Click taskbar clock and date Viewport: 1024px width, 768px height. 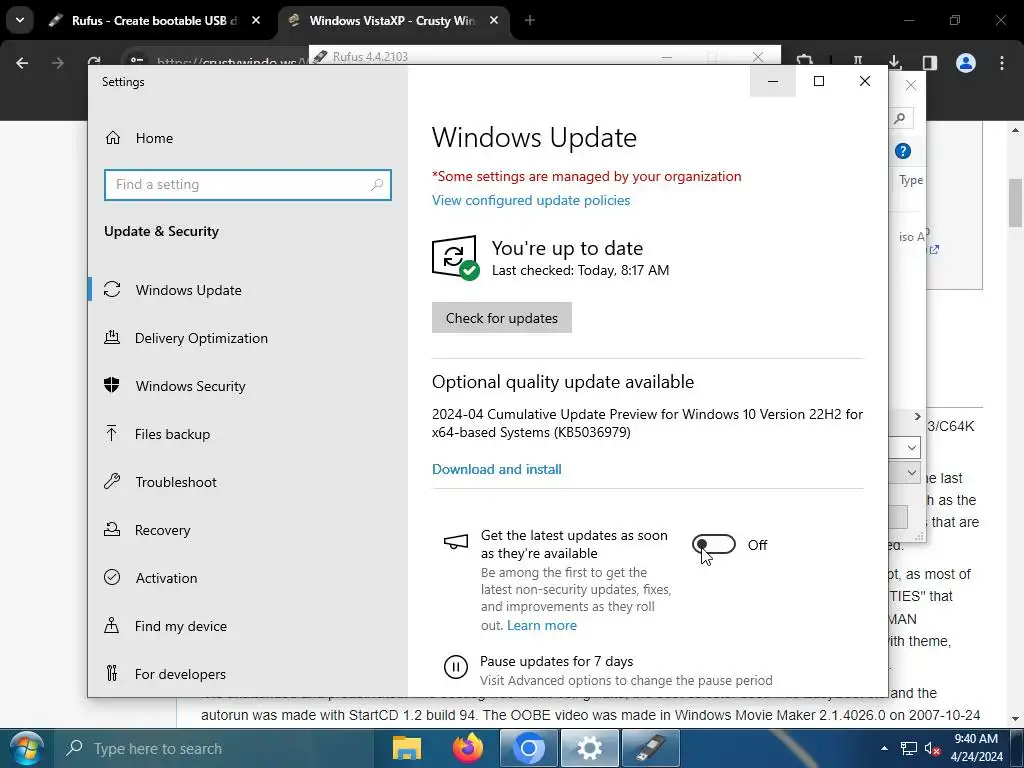coord(976,748)
